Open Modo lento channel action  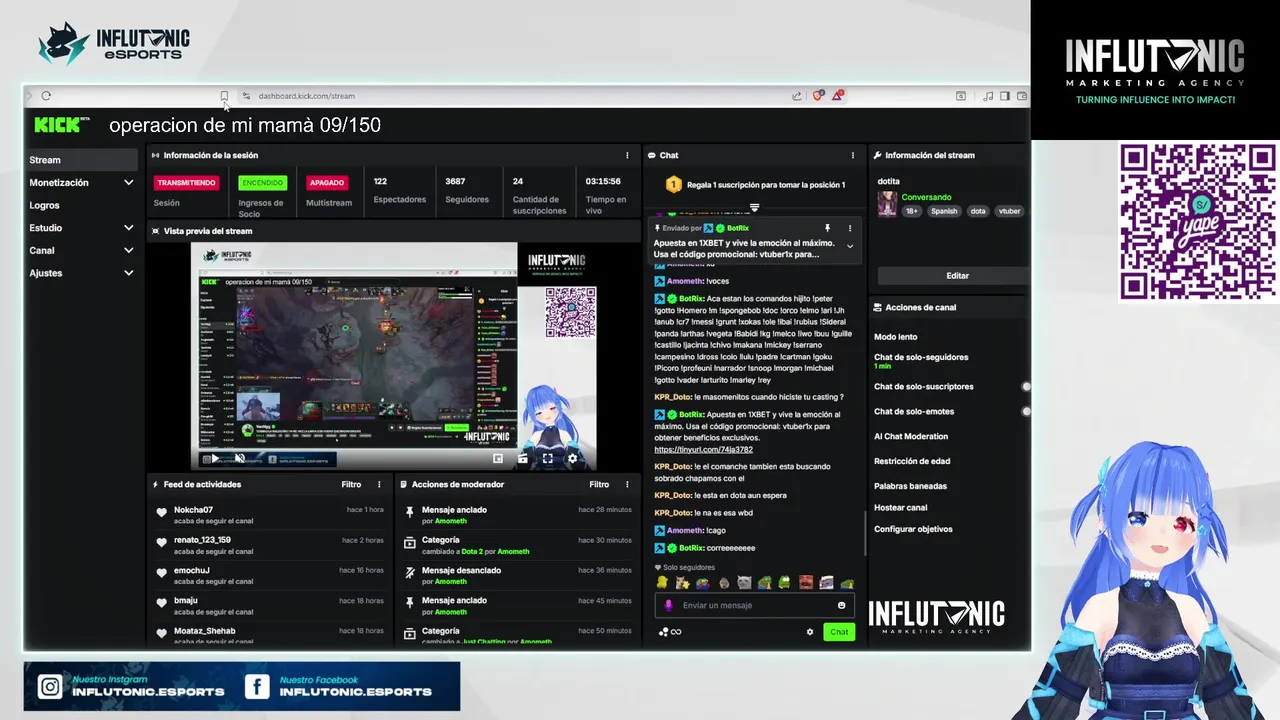tap(895, 337)
